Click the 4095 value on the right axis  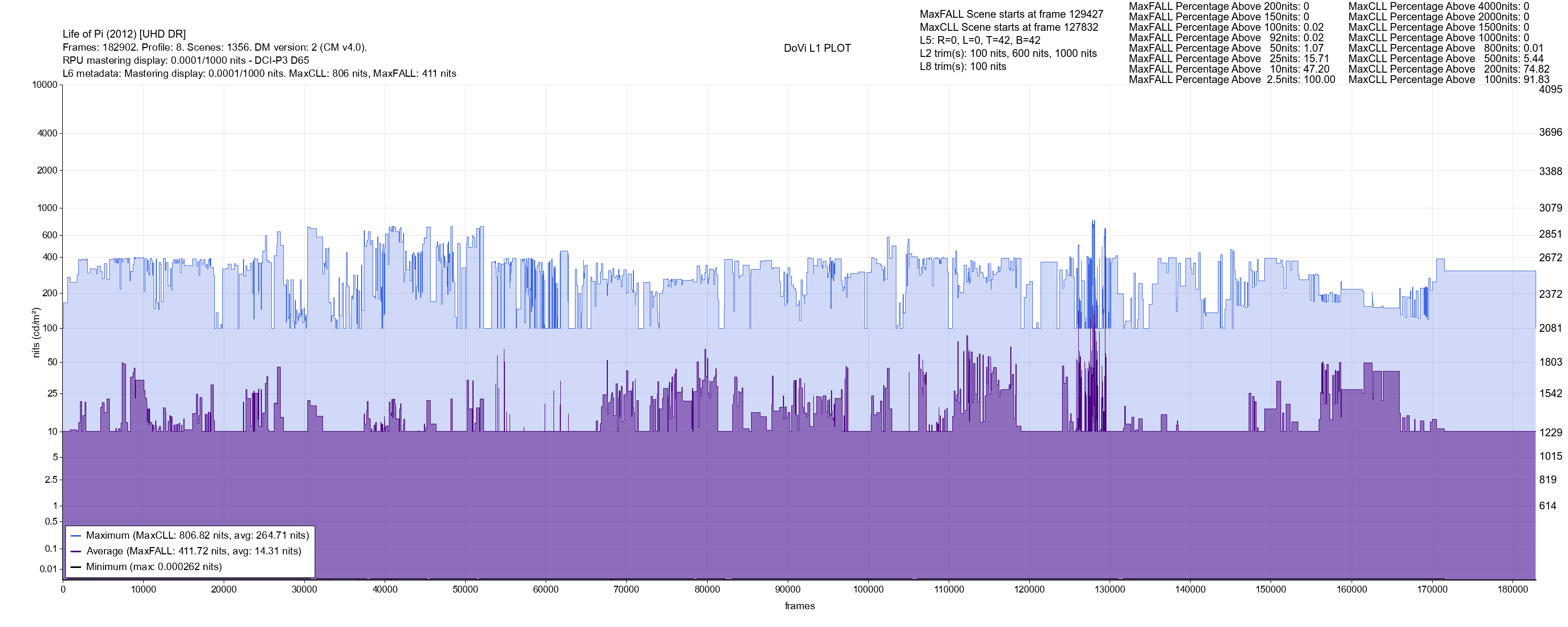pos(1550,89)
